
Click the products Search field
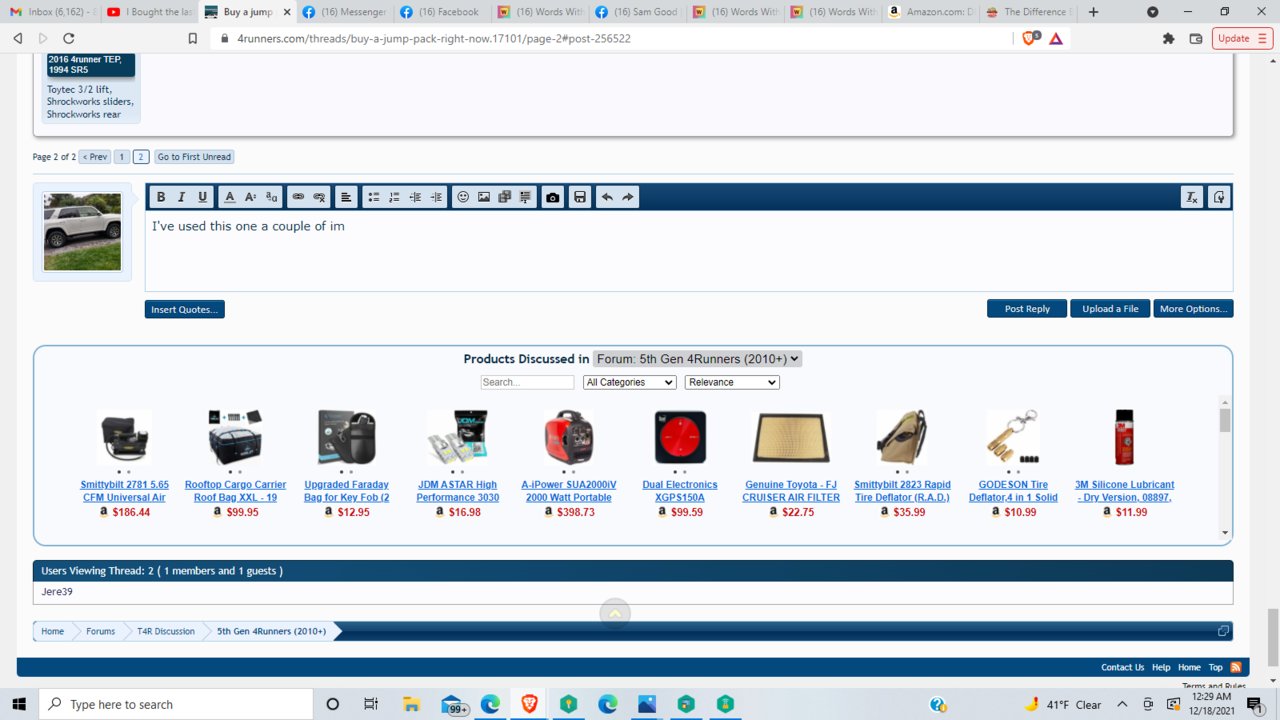527,382
